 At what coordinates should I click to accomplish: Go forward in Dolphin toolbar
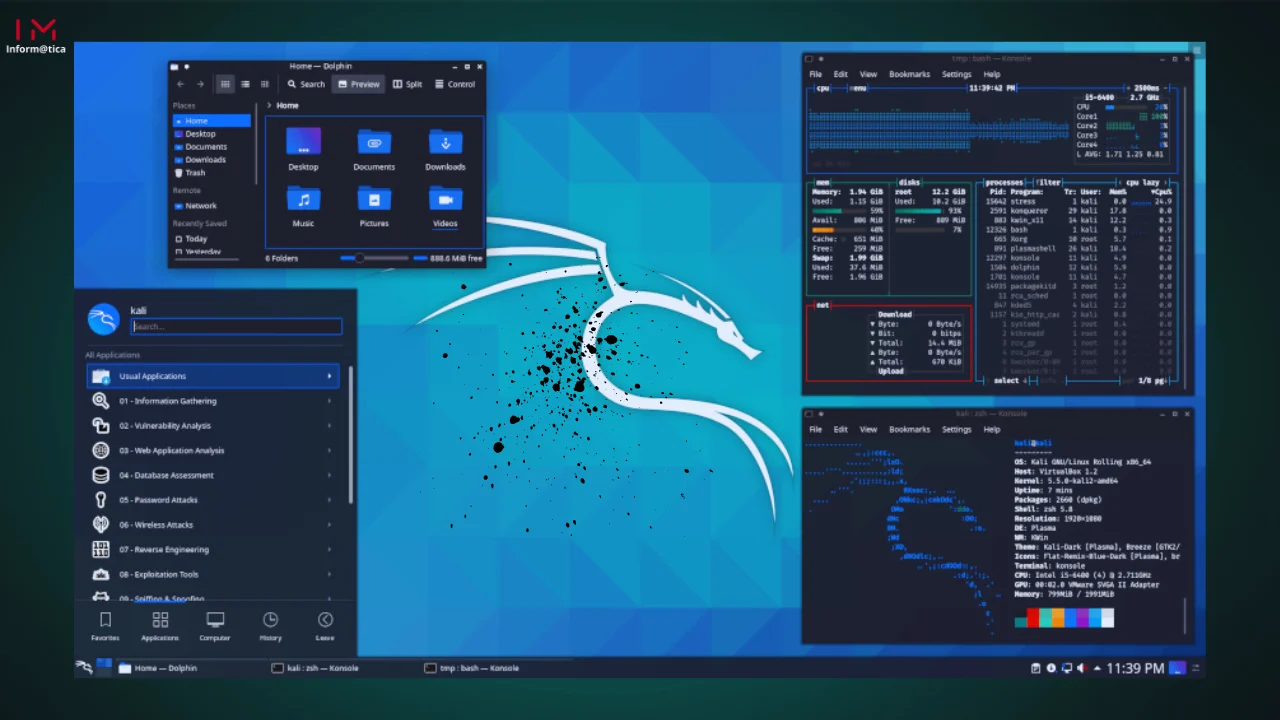pos(200,84)
